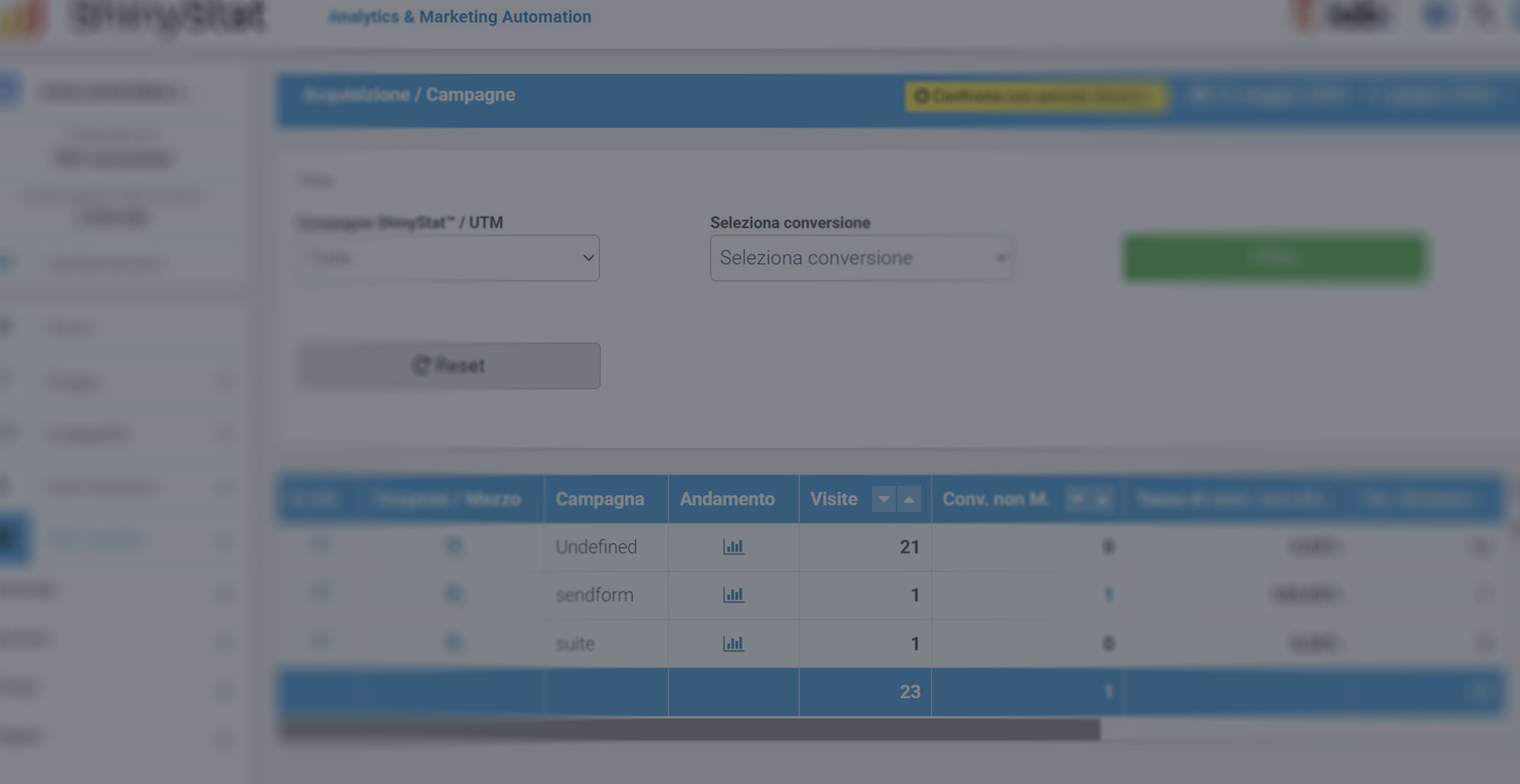Click the yellow compare period button

point(1035,96)
